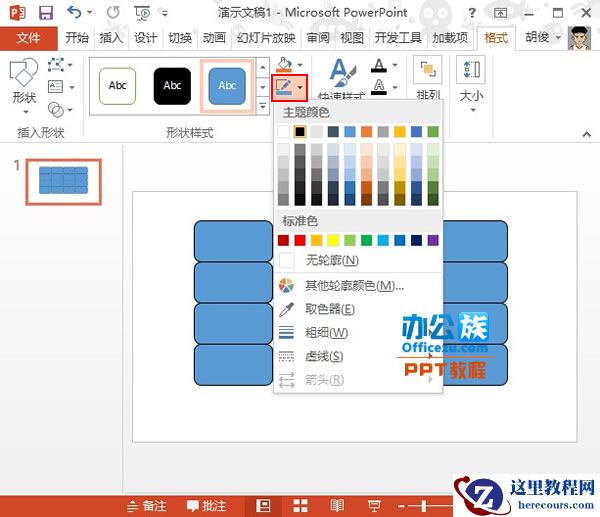Switch to the 幻灯片放映 tab
Screen dimensions: 600x517
[x=266, y=38]
